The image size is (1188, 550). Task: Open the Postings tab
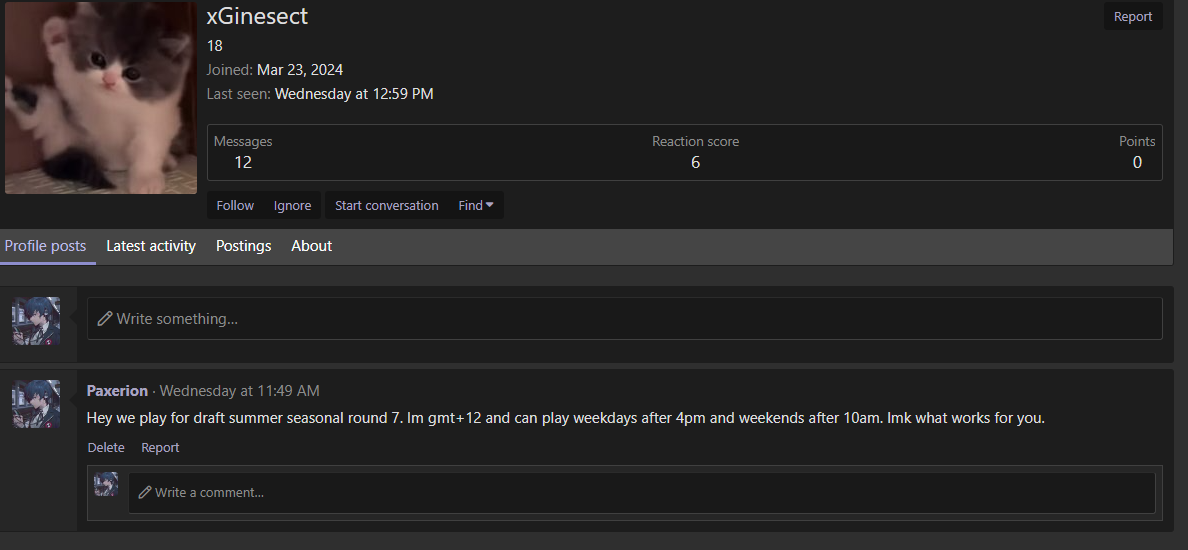(243, 246)
